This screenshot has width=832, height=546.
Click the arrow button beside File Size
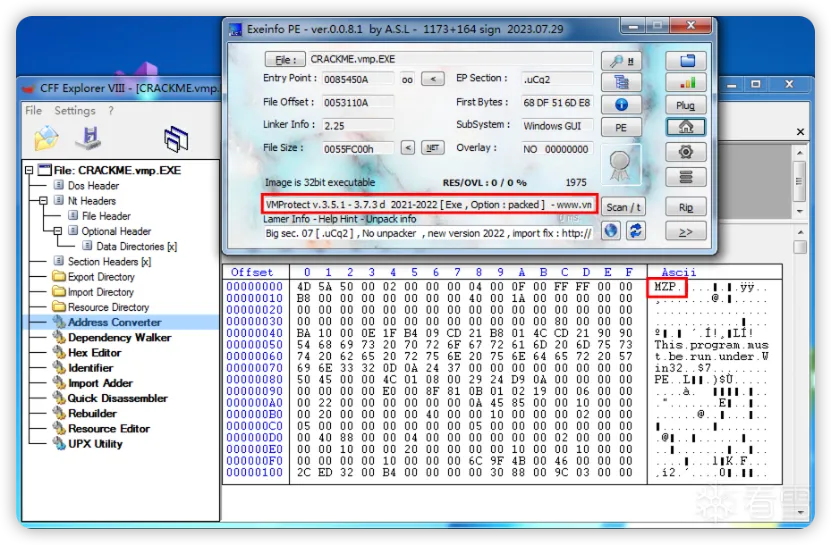408,148
